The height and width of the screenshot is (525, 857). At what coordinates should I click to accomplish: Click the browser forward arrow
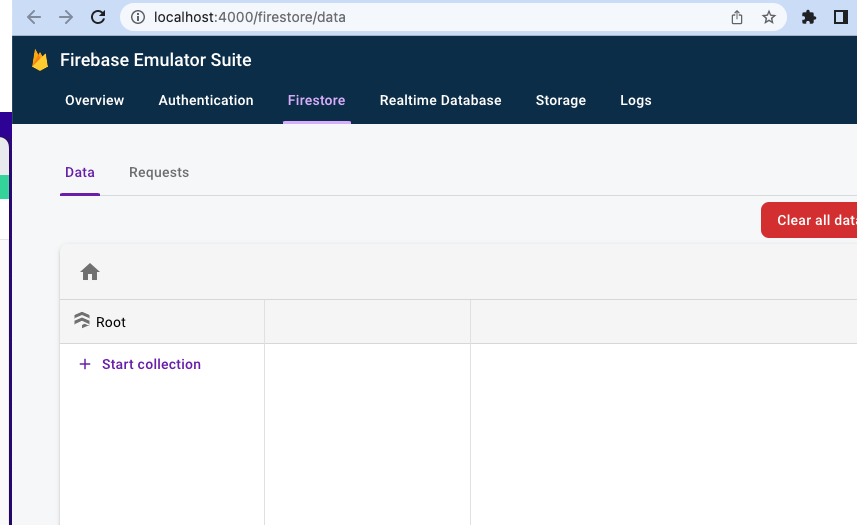(66, 17)
